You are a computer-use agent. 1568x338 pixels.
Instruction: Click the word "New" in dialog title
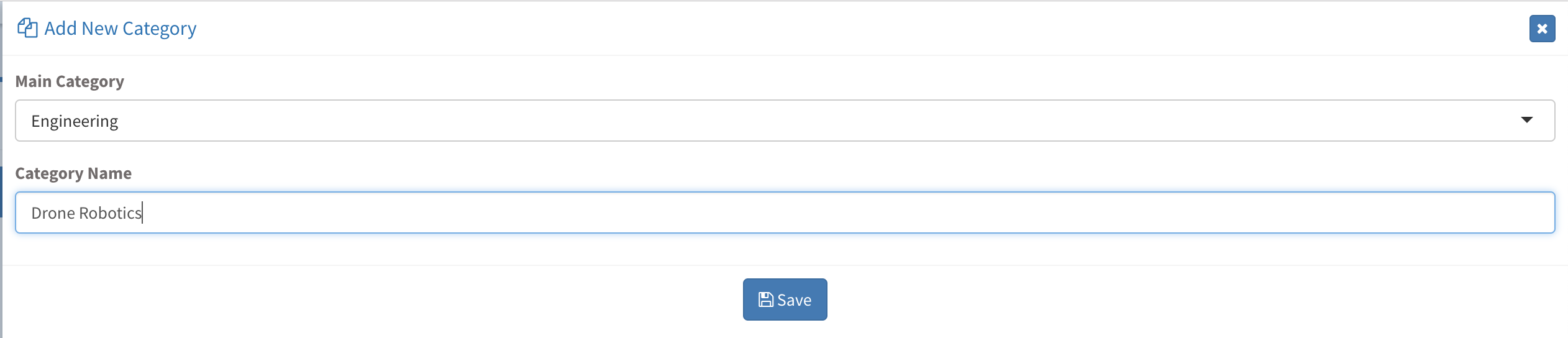[99, 29]
